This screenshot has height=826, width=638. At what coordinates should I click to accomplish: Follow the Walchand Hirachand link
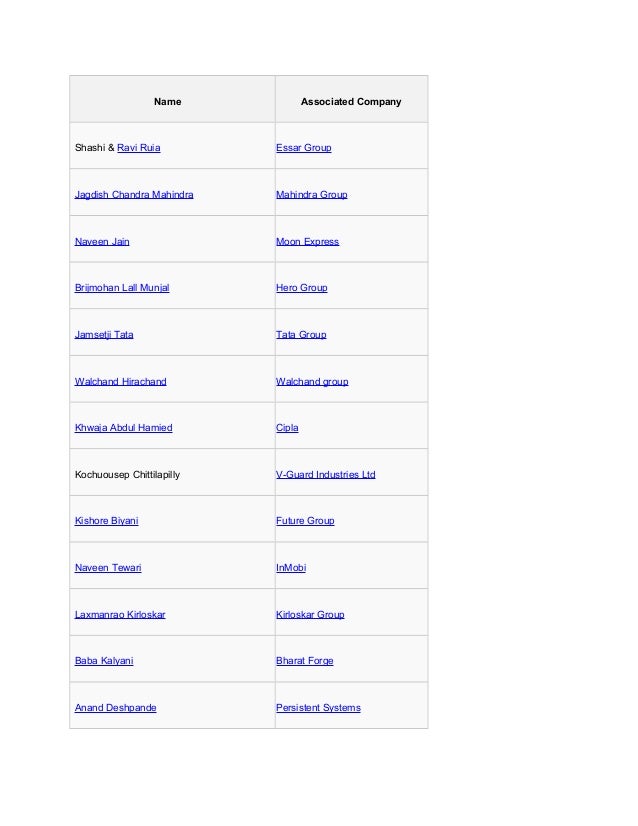120,381
